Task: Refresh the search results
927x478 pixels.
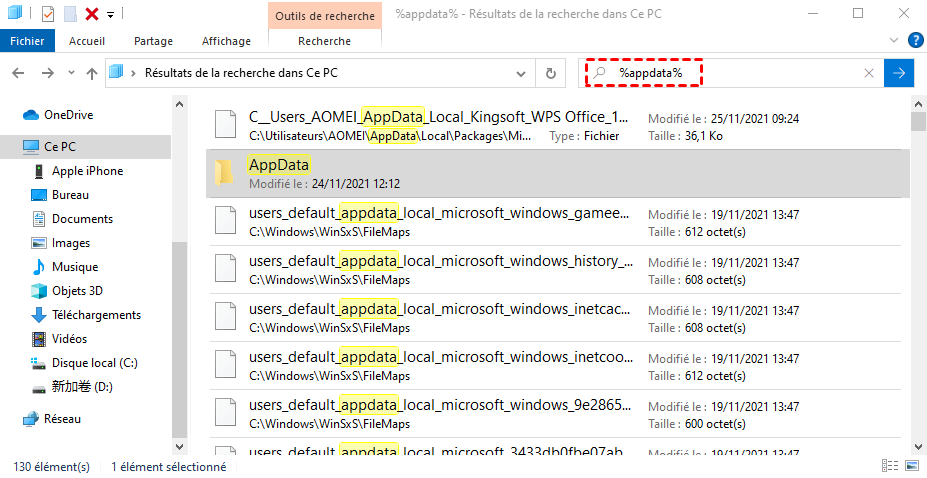Action: [550, 73]
